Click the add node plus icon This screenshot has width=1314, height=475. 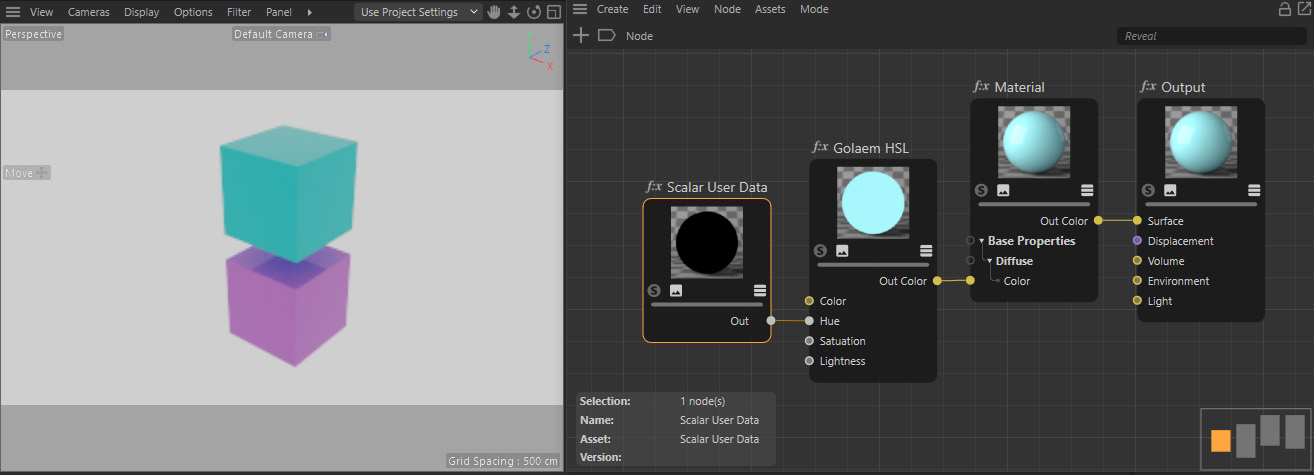click(580, 35)
